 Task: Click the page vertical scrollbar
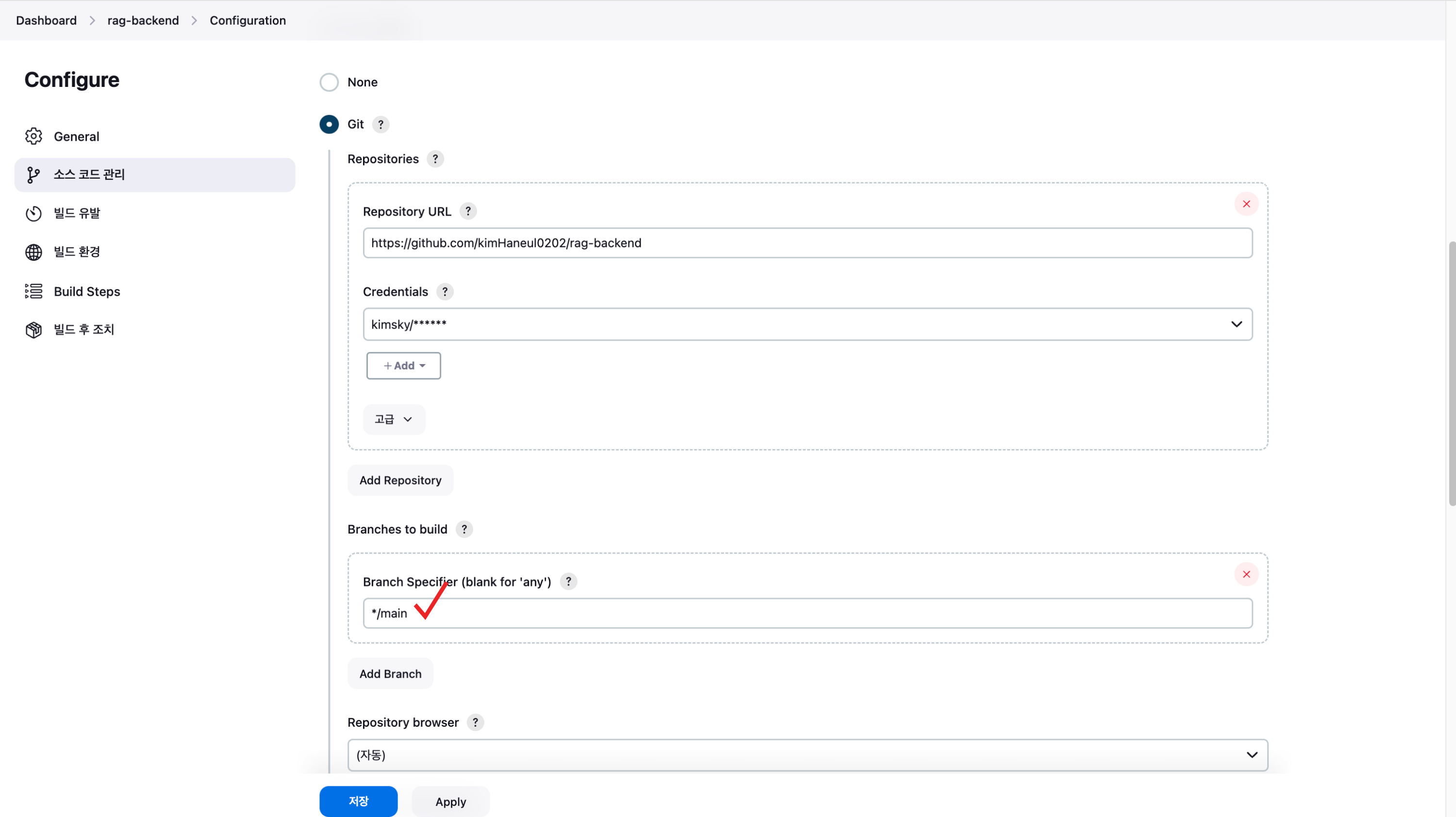pos(1451,373)
